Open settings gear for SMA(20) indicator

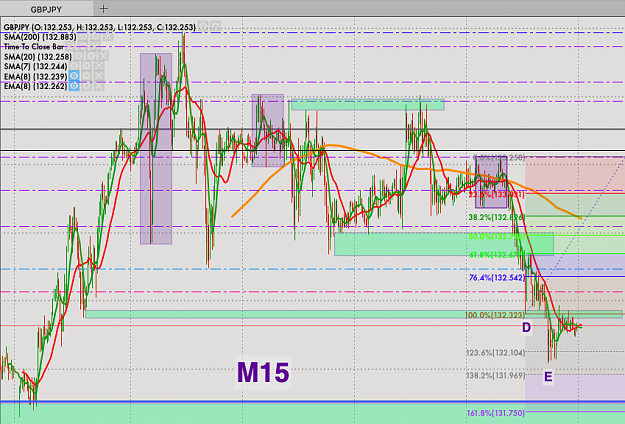click(x=90, y=56)
